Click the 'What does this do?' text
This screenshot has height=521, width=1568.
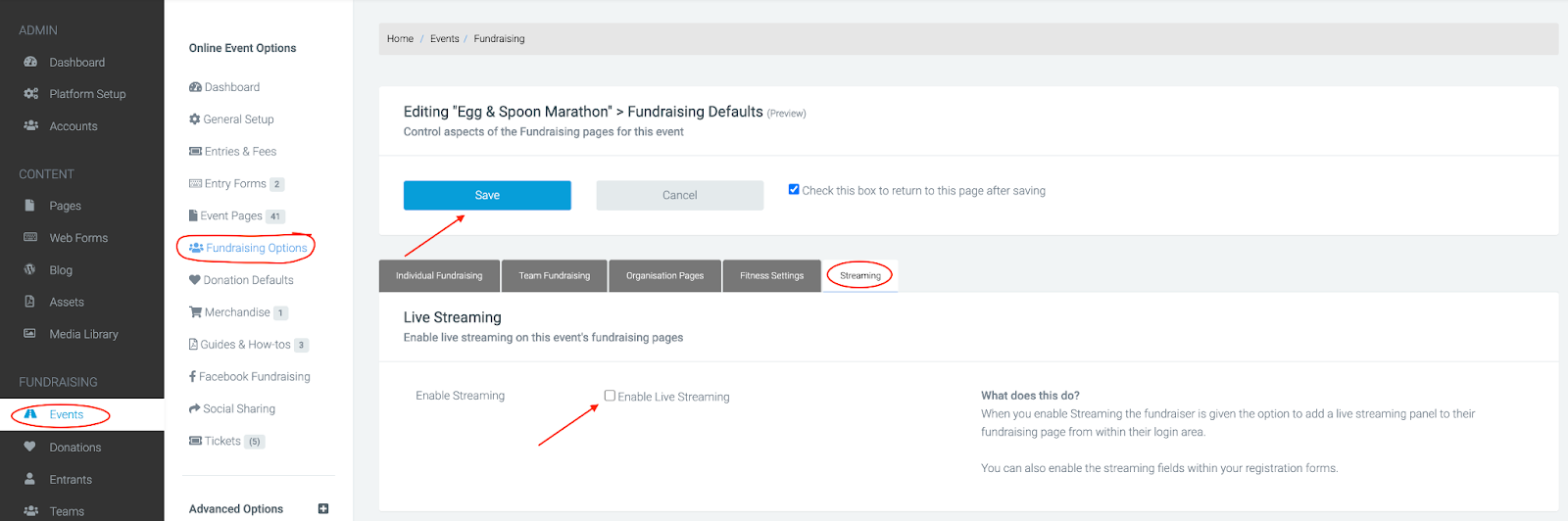1030,396
